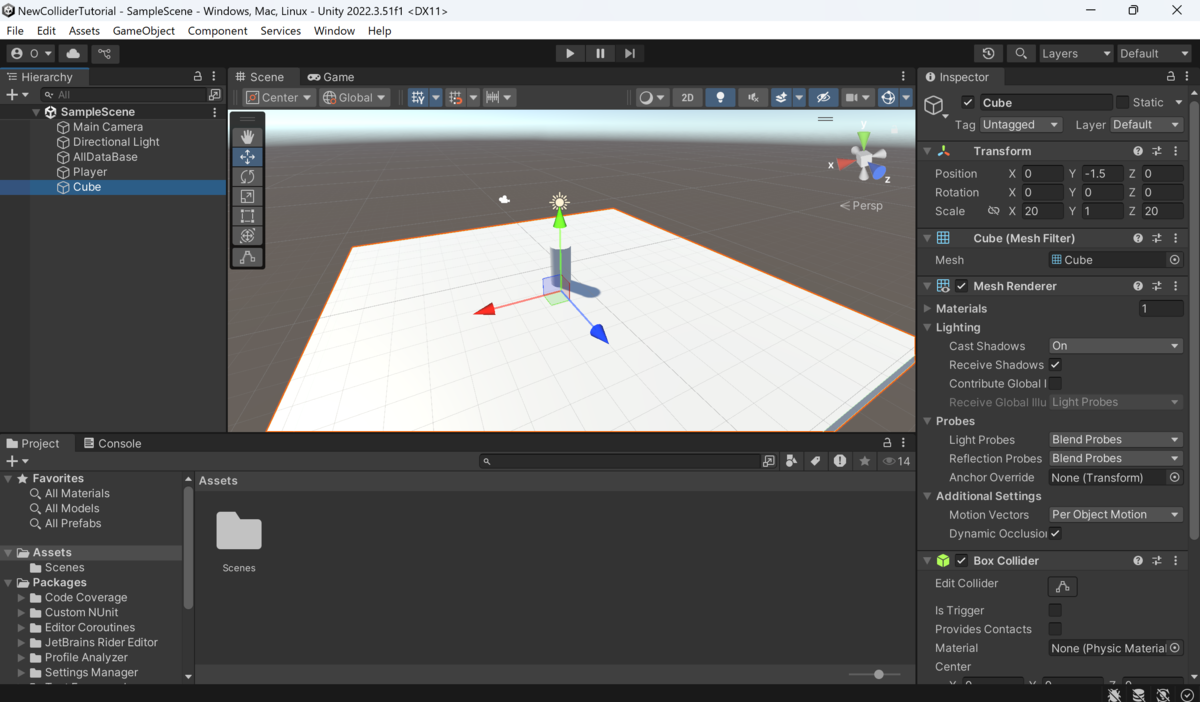The image size is (1200, 702).
Task: Toggle Contribute Global Illumination checkbox
Action: 1055,384
